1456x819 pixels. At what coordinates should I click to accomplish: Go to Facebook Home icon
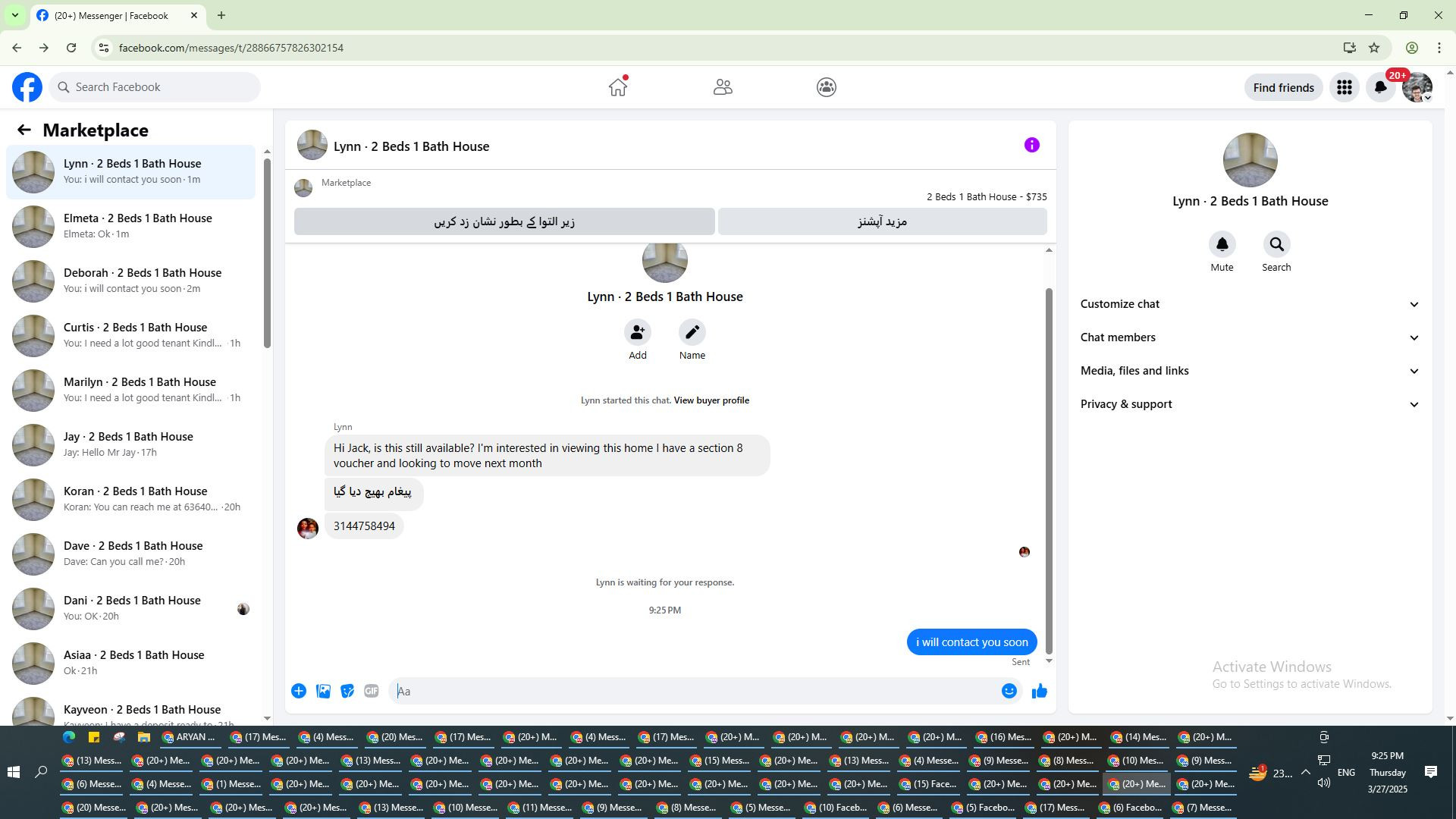618,87
